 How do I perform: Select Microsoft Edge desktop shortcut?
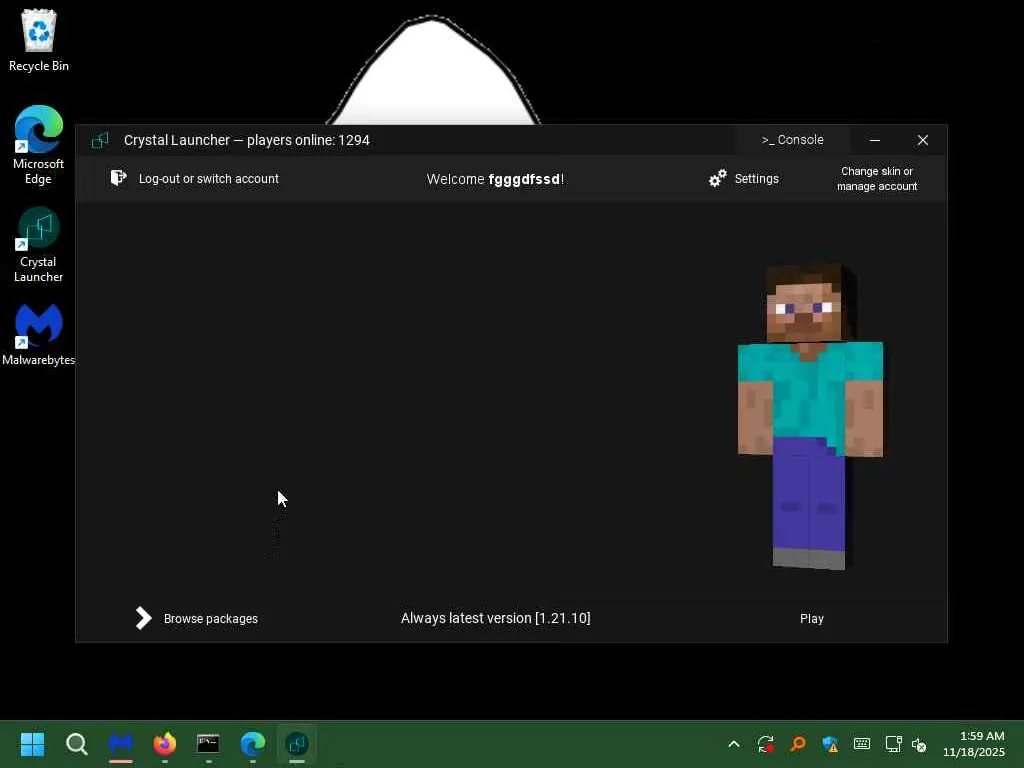pyautogui.click(x=39, y=145)
